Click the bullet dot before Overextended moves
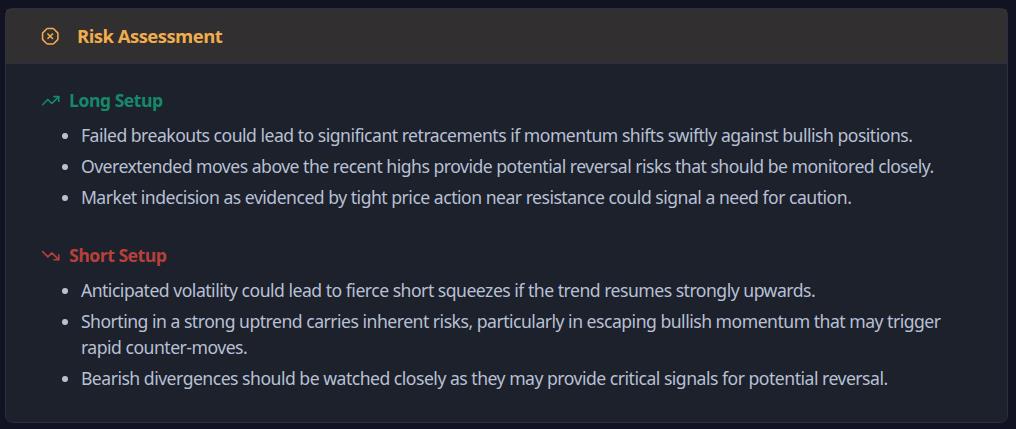The width and height of the screenshot is (1016, 429). click(65, 168)
